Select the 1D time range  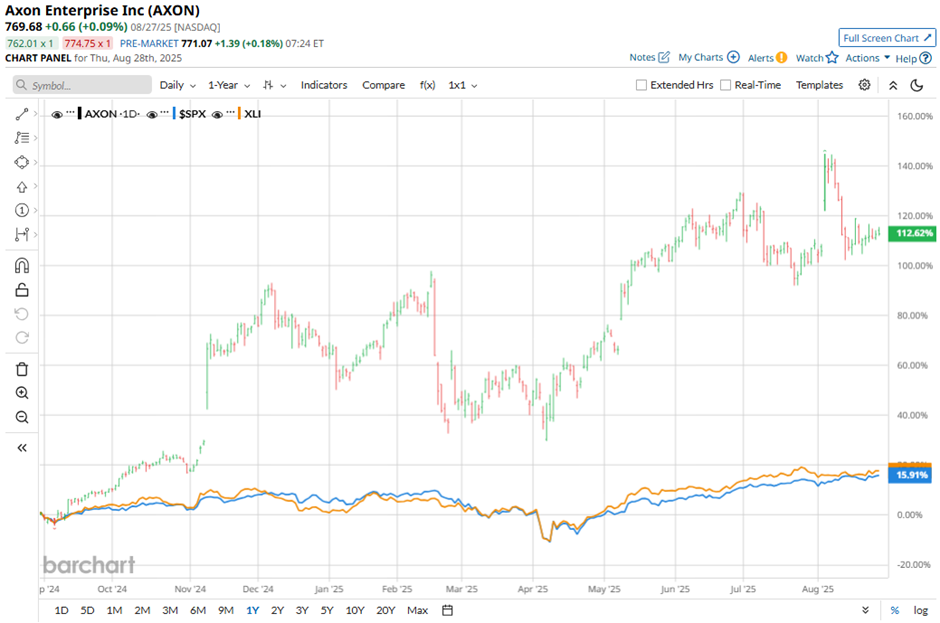pyautogui.click(x=61, y=610)
